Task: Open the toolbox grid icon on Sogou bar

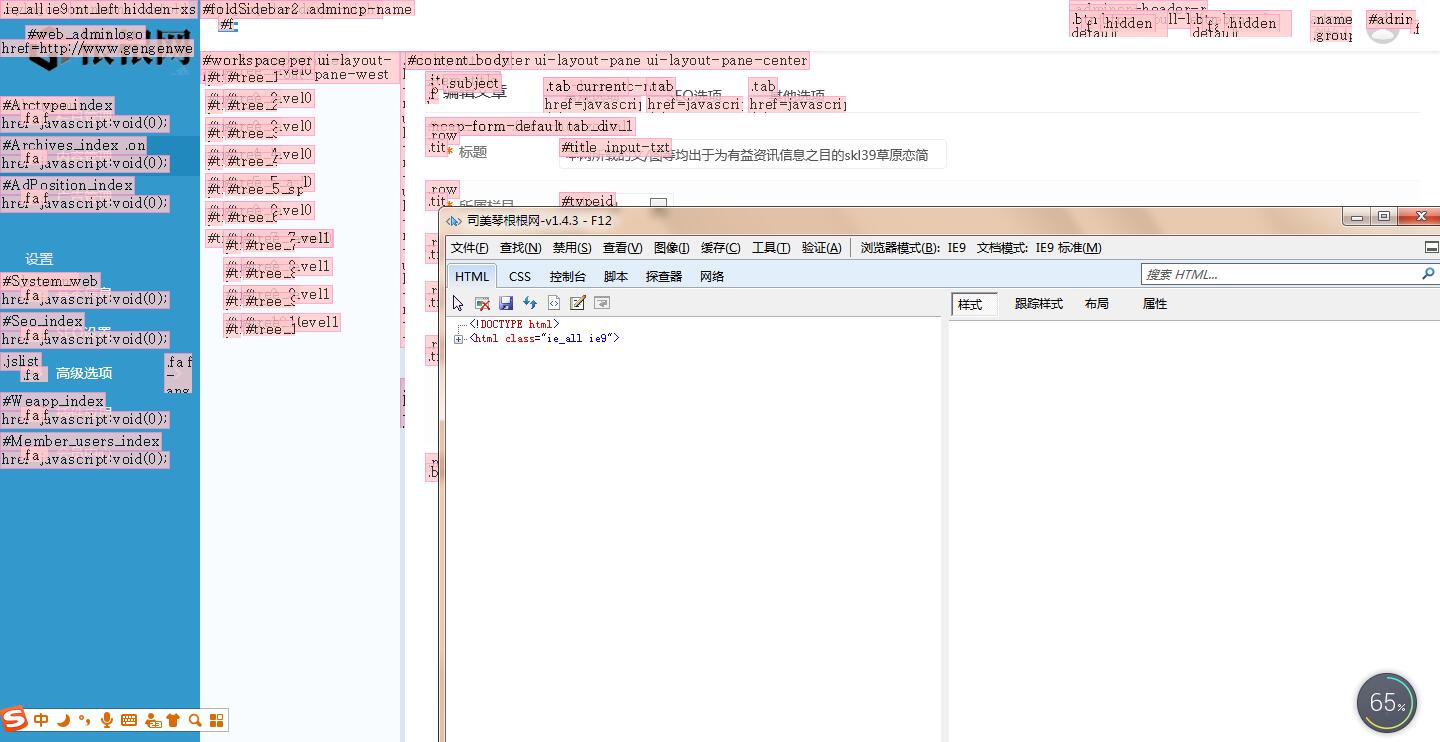Action: (217, 720)
